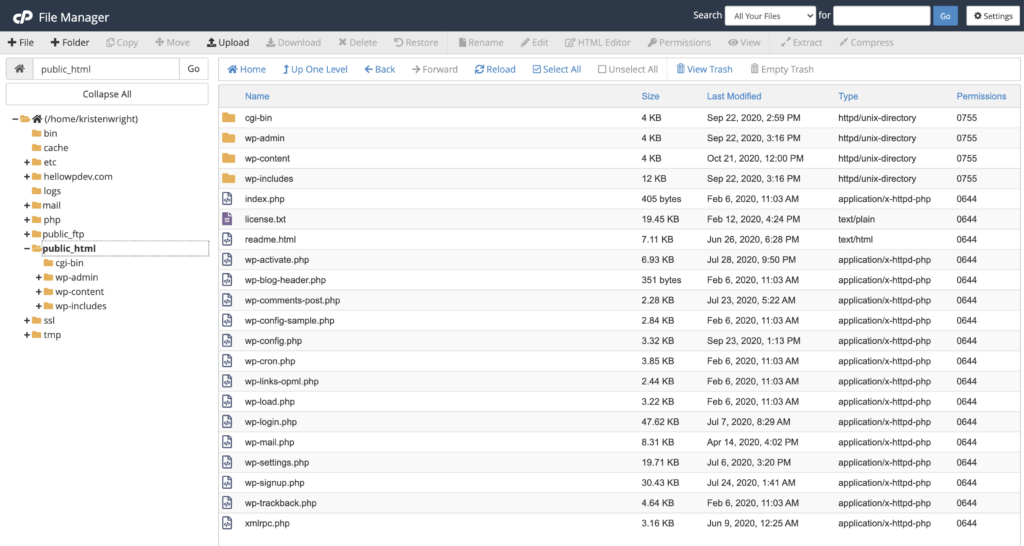Select wp-settings.php file name
Image resolution: width=1024 pixels, height=546 pixels.
pyautogui.click(x=277, y=462)
